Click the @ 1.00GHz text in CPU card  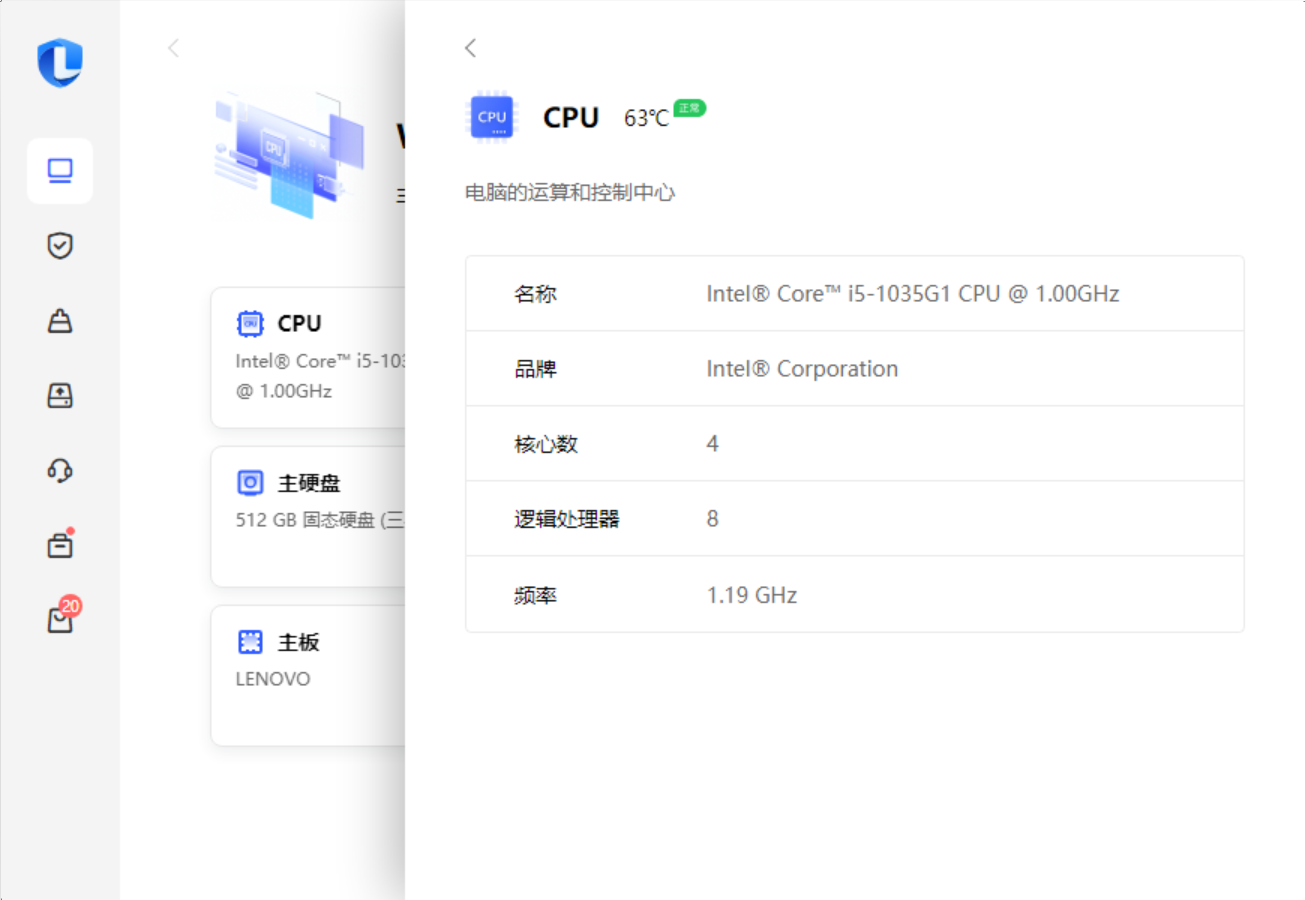284,391
